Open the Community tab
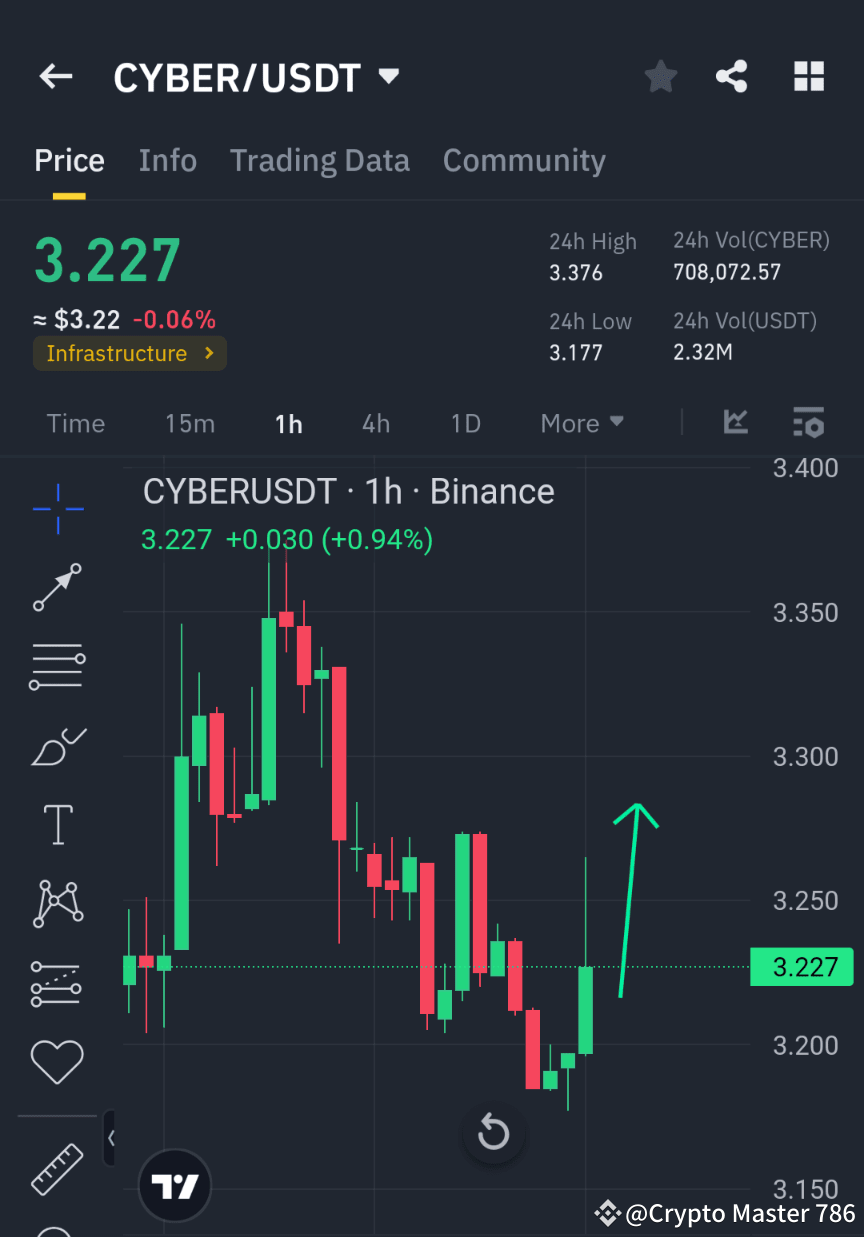Screen dimensions: 864x1237 [x=524, y=160]
